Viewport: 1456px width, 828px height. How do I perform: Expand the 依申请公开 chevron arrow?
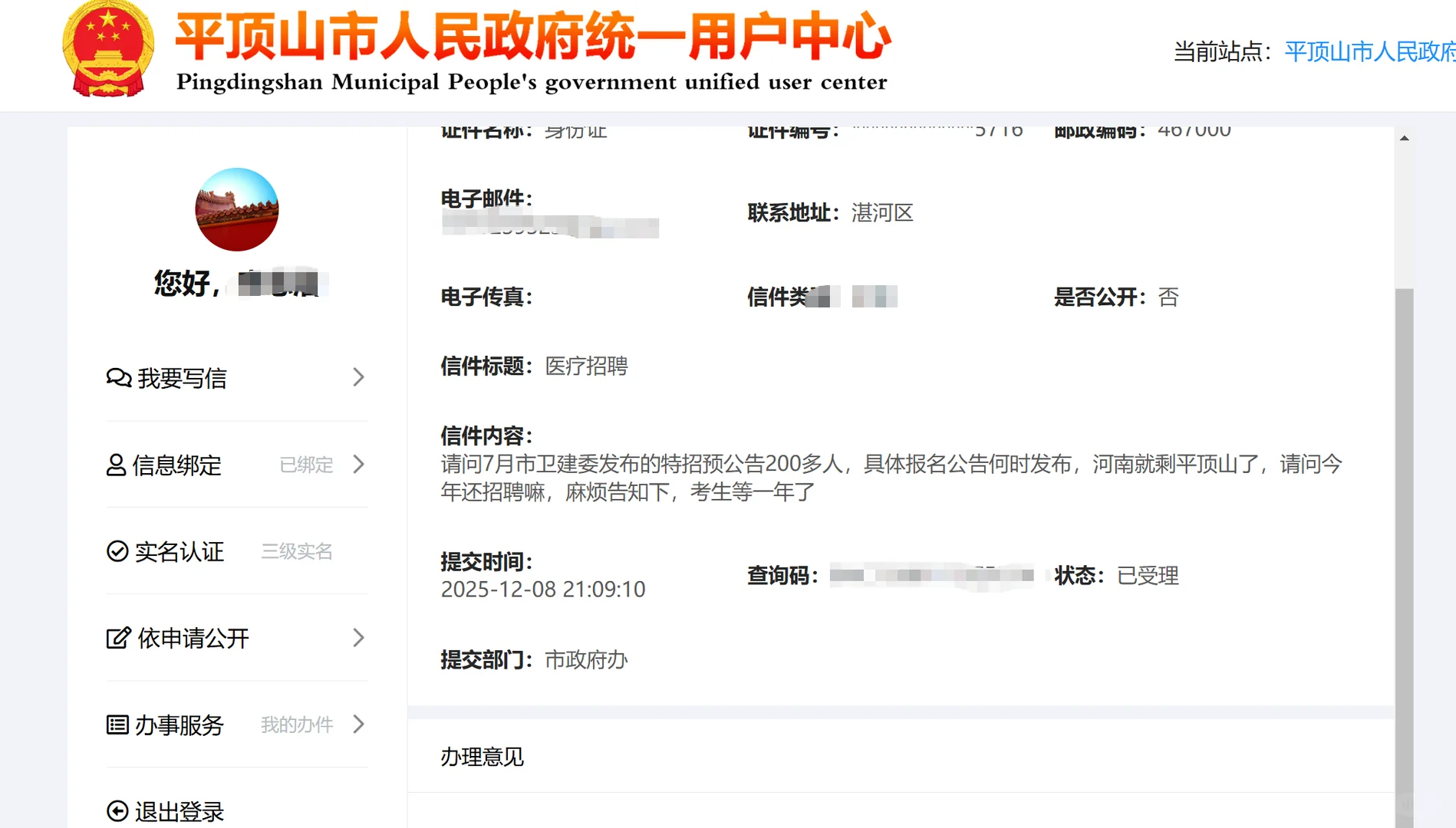[x=358, y=638]
